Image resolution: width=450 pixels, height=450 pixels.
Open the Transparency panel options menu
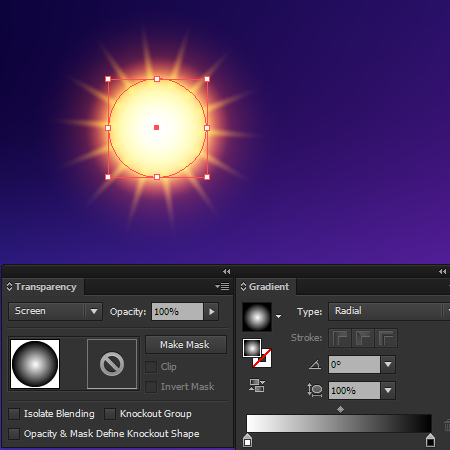pos(222,286)
